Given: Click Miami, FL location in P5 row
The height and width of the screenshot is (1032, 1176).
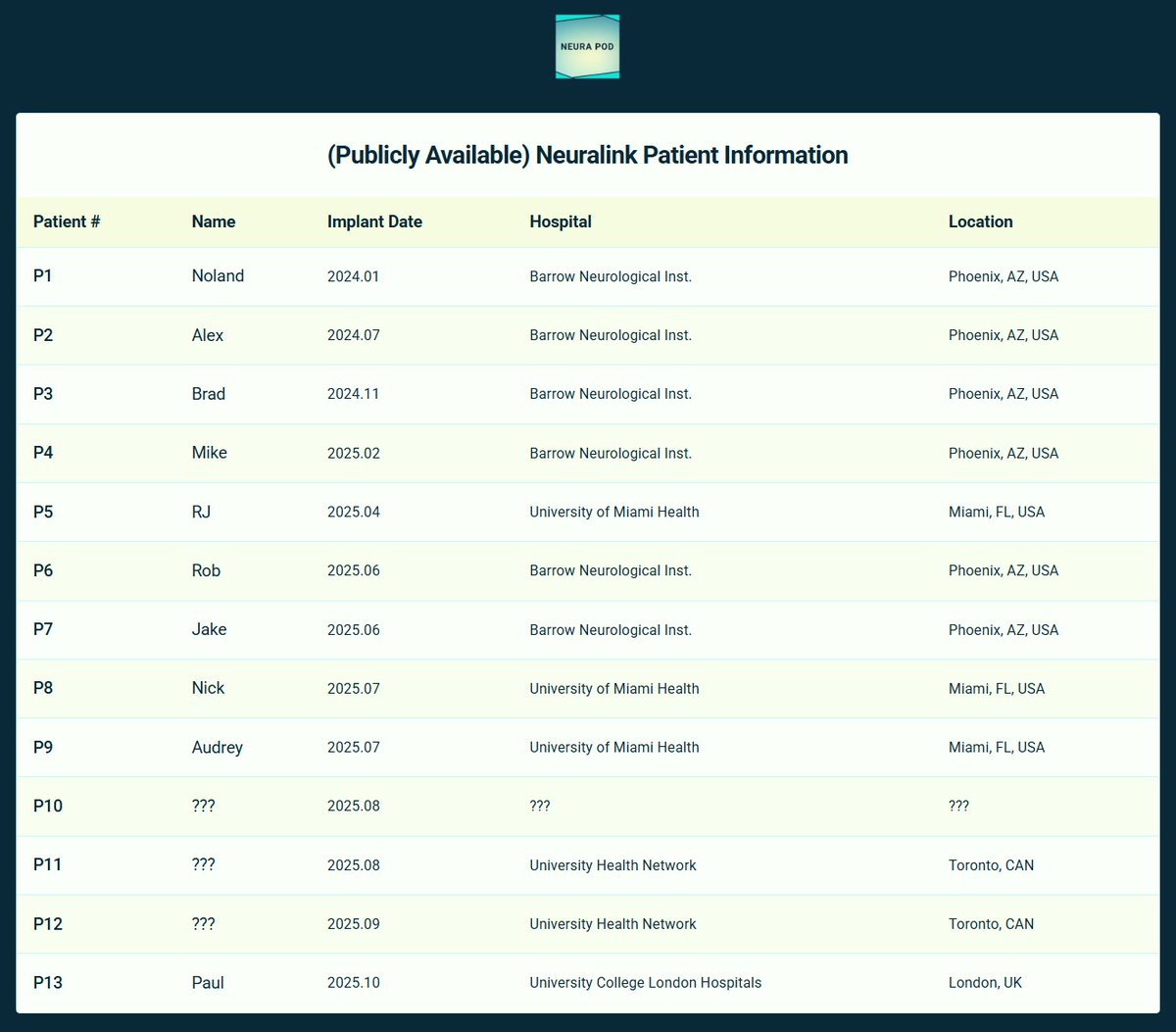Looking at the screenshot, I should [997, 512].
